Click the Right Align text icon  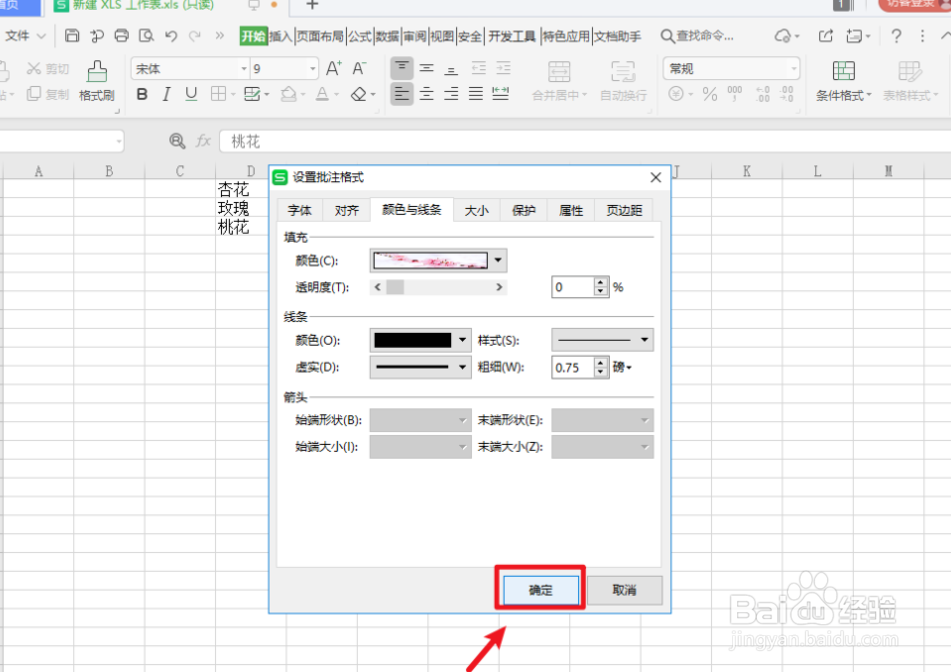coord(451,94)
